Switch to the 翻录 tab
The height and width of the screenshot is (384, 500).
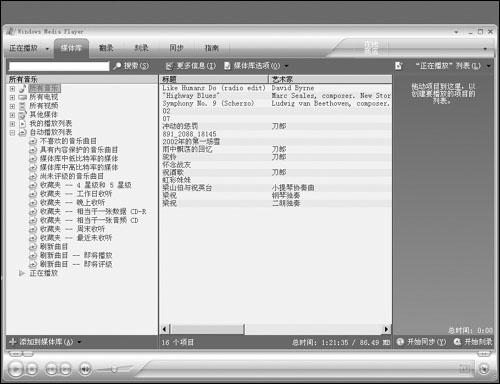point(106,48)
